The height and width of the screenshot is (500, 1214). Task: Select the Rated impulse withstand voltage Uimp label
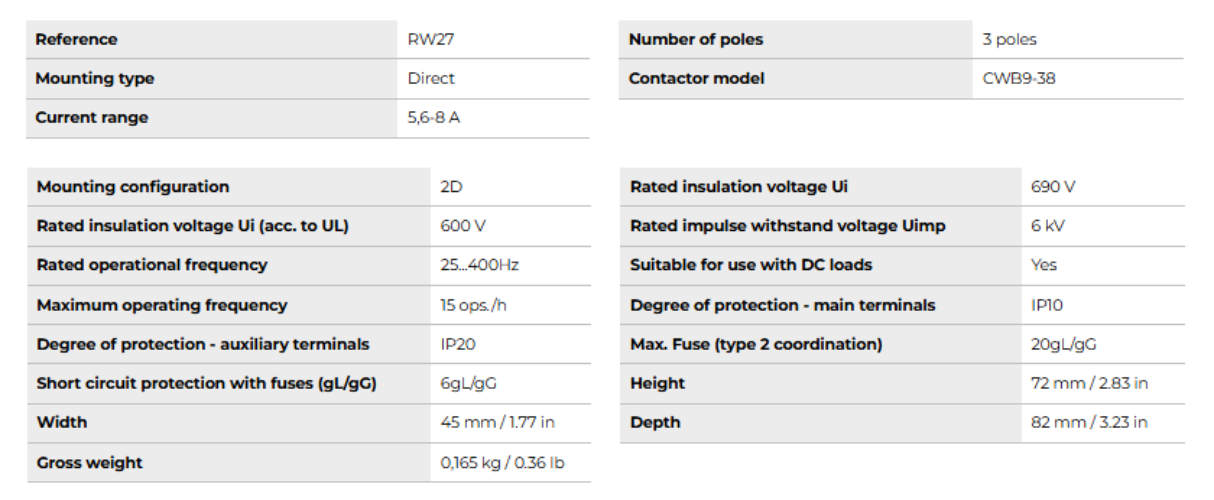pos(788,226)
